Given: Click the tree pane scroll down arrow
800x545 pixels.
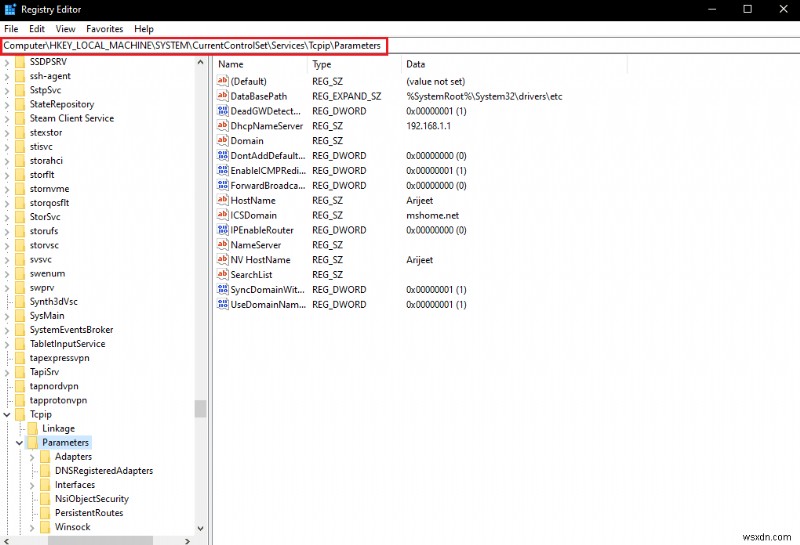Looking at the screenshot, I should (201, 529).
